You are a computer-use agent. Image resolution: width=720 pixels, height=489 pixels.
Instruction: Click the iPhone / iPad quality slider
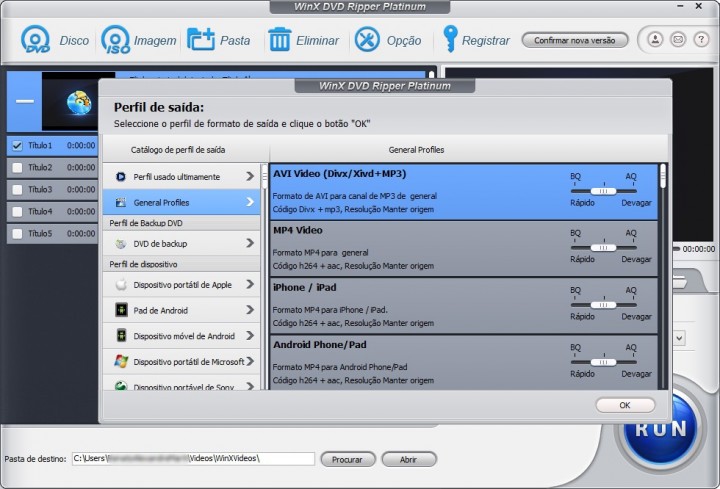click(603, 305)
